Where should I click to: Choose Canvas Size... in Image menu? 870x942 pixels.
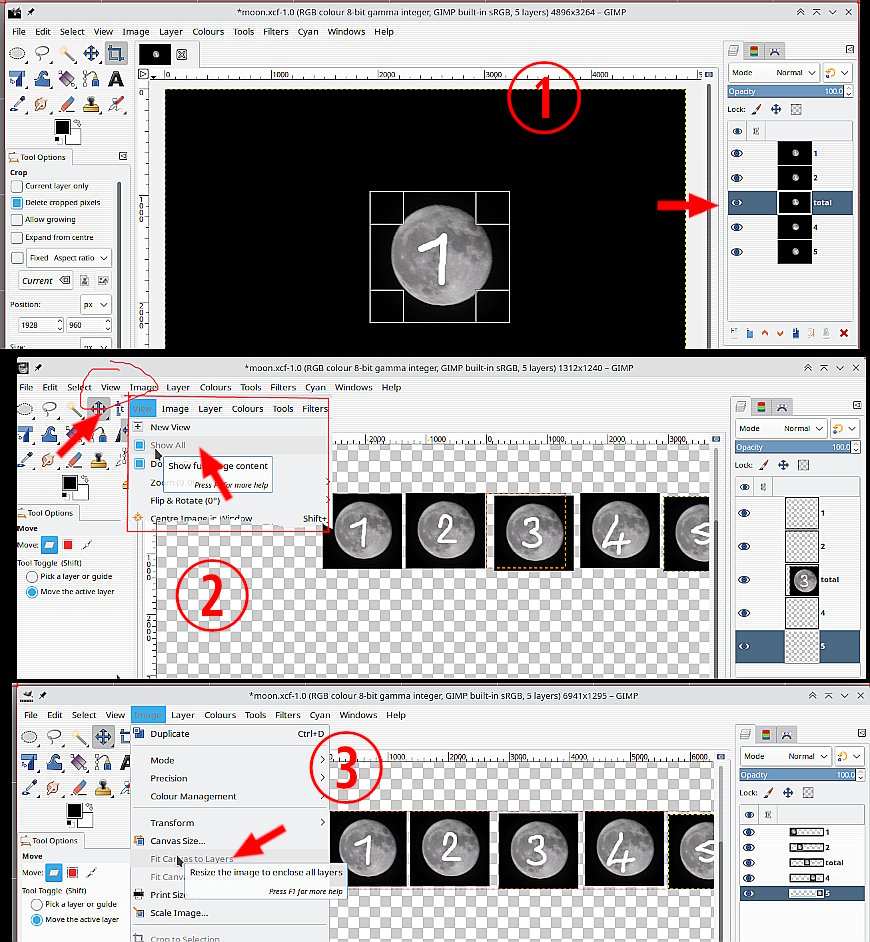[x=230, y=840]
